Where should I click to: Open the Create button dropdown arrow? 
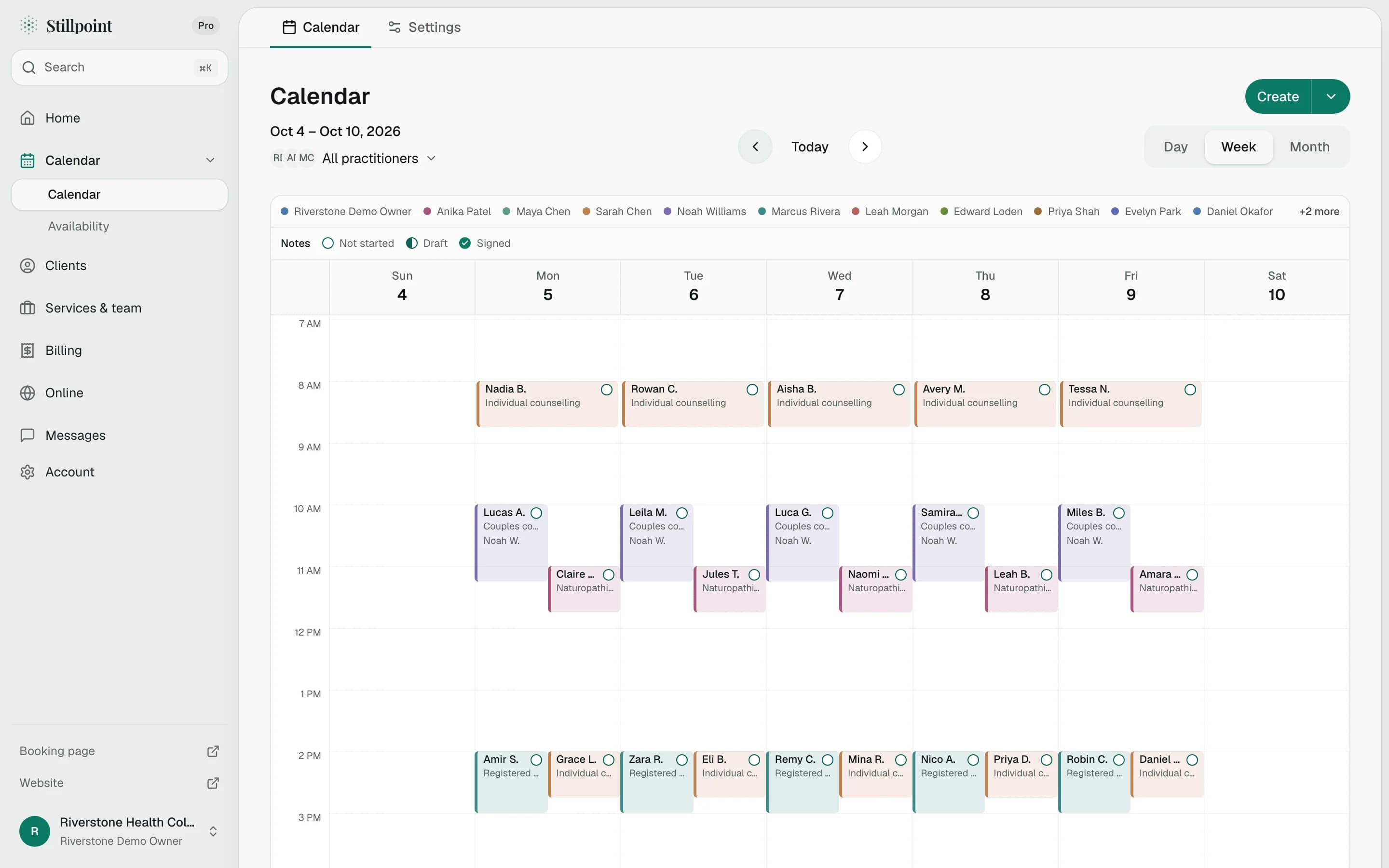point(1331,96)
